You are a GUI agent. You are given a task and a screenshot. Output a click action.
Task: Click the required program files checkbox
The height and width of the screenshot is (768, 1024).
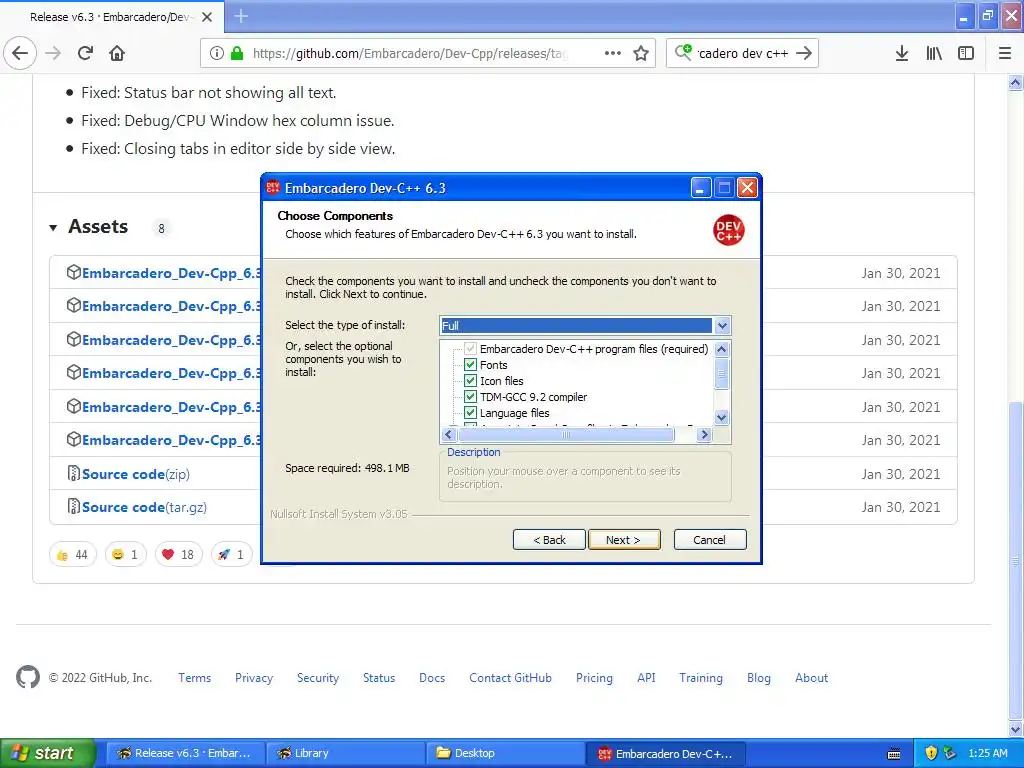pos(470,349)
